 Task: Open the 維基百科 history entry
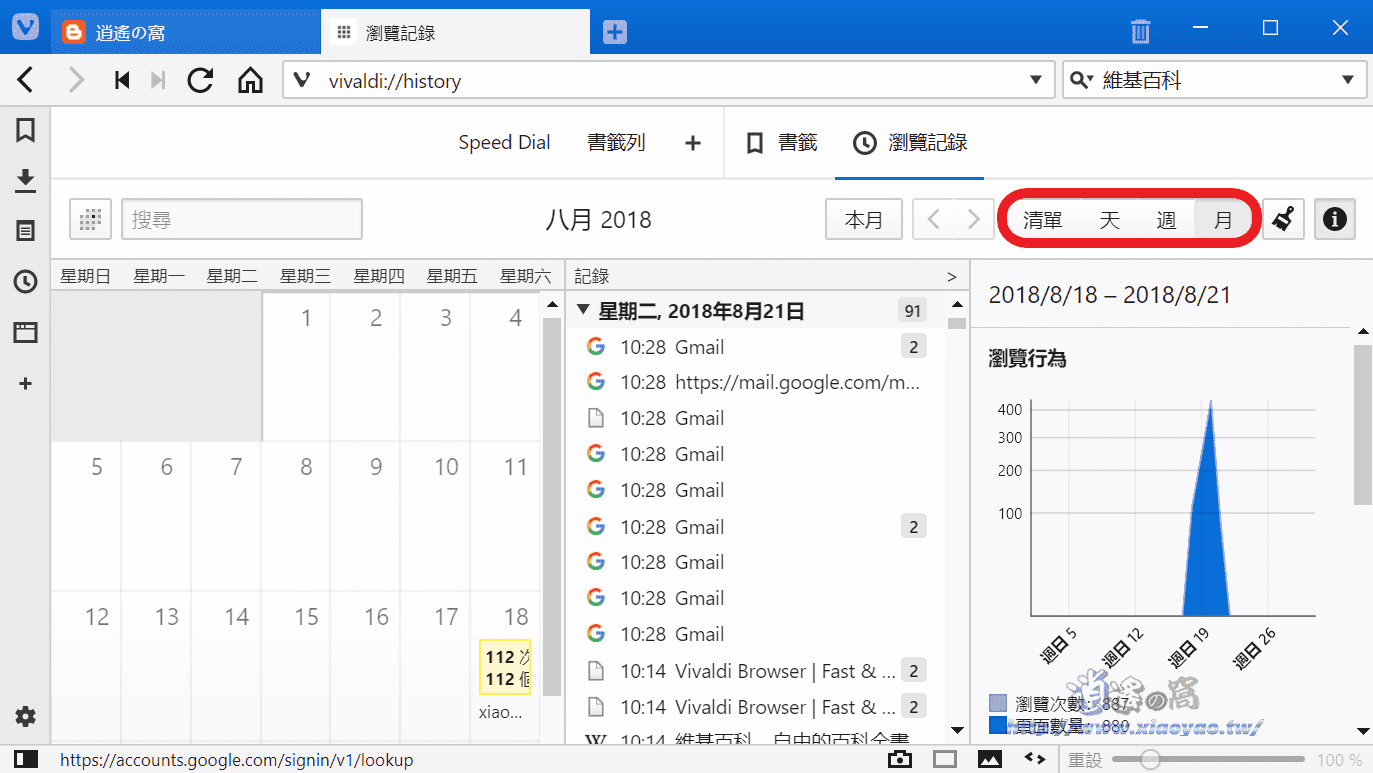pyautogui.click(x=756, y=740)
